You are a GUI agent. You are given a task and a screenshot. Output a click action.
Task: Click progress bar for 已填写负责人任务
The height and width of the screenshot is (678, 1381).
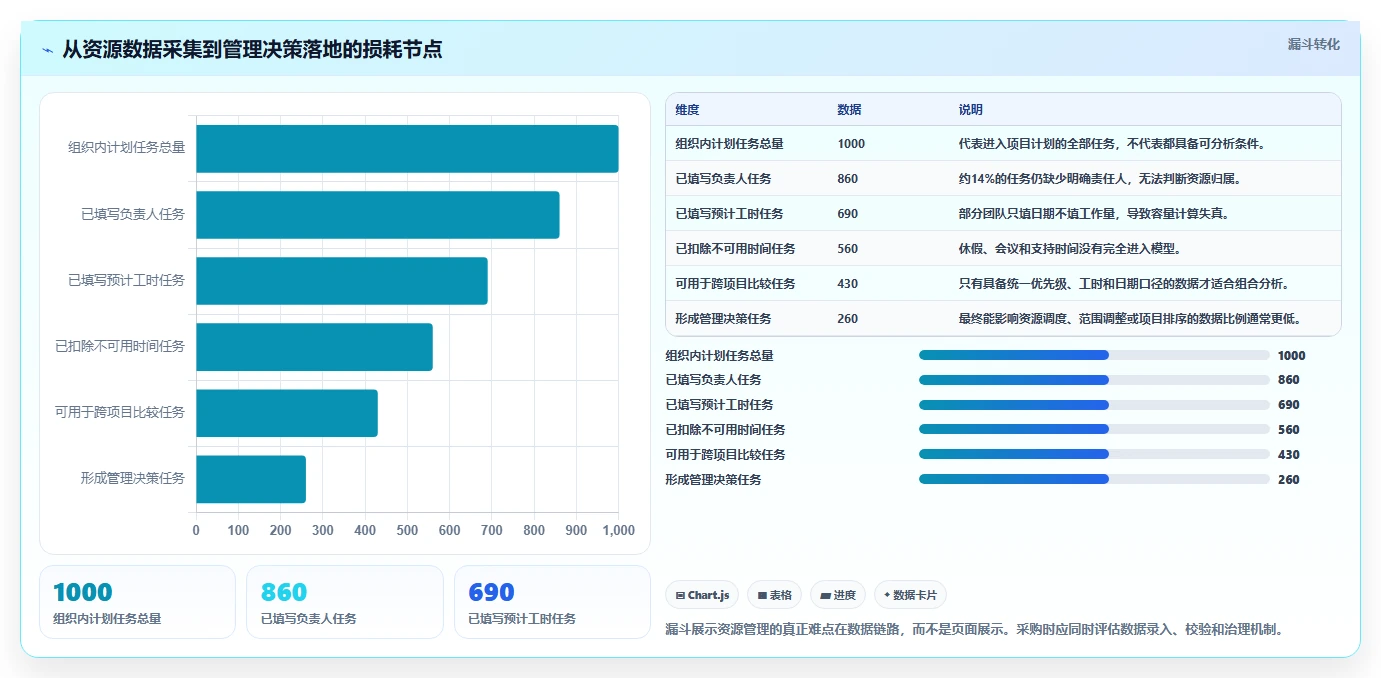[1094, 380]
